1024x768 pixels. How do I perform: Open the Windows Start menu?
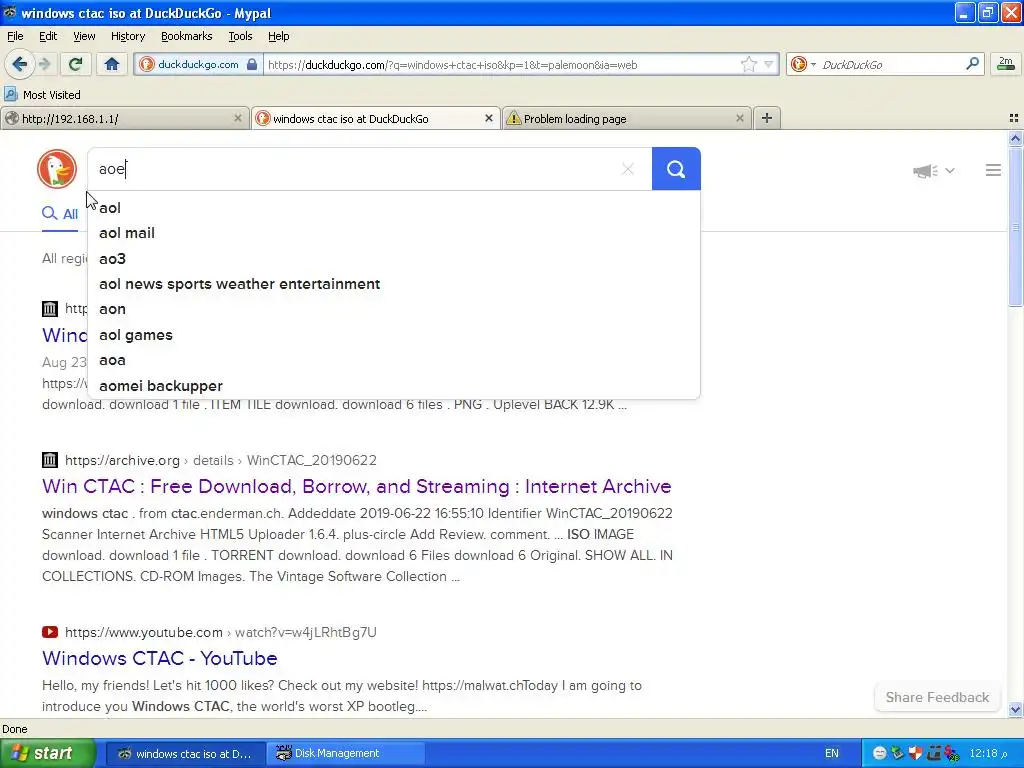(47, 754)
